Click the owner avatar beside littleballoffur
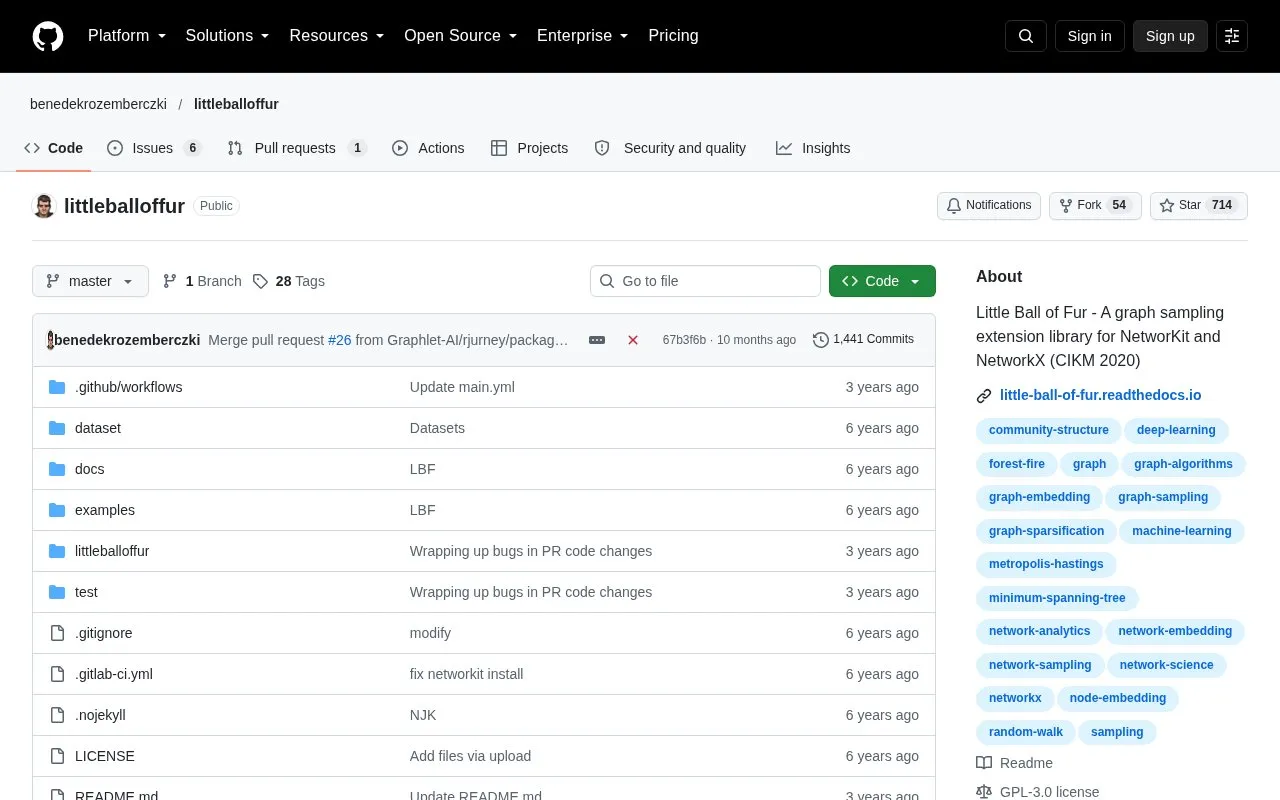 [44, 206]
